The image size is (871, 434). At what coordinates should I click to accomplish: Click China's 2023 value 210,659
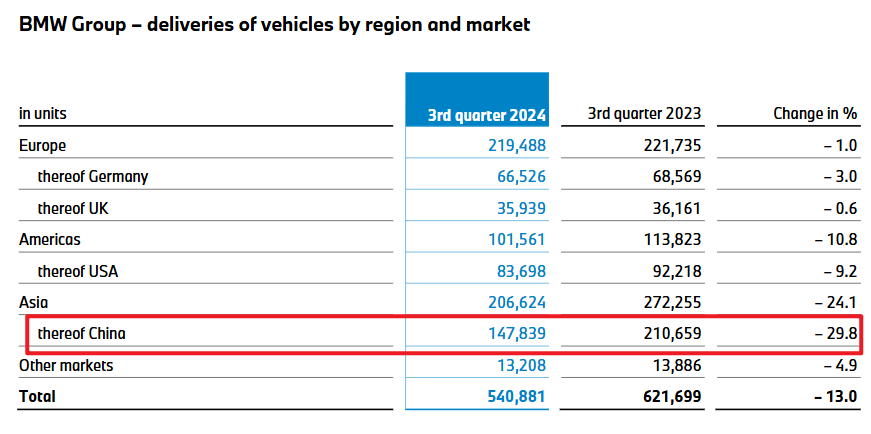pyautogui.click(x=670, y=334)
